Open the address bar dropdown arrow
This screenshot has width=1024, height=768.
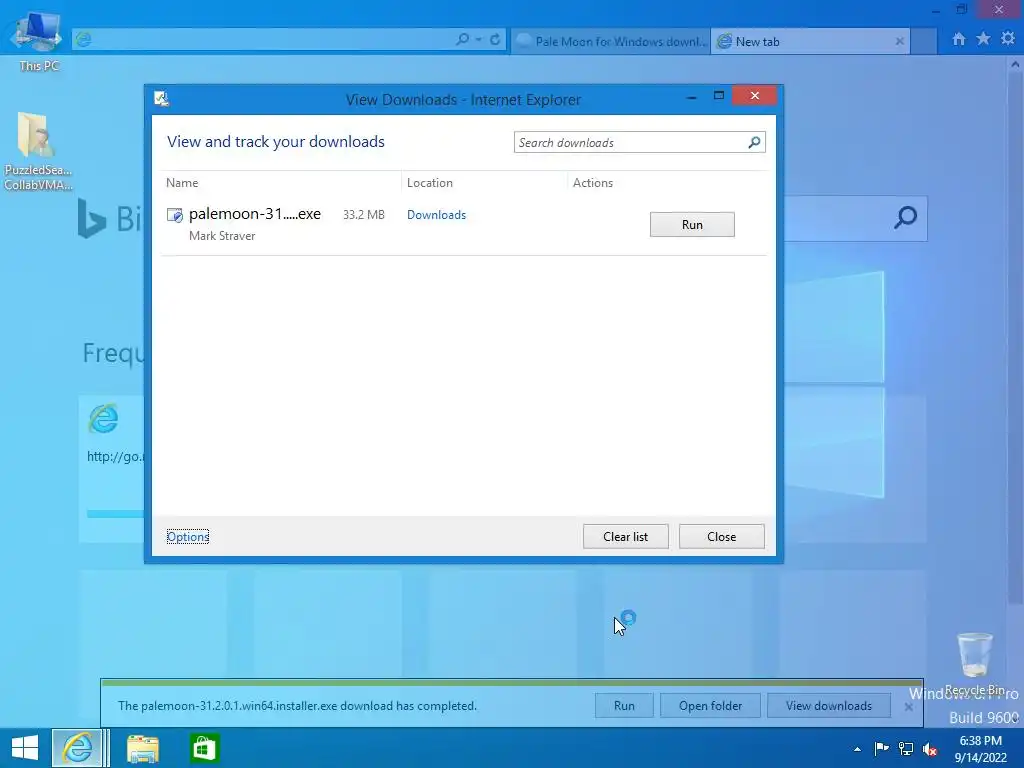pos(479,39)
